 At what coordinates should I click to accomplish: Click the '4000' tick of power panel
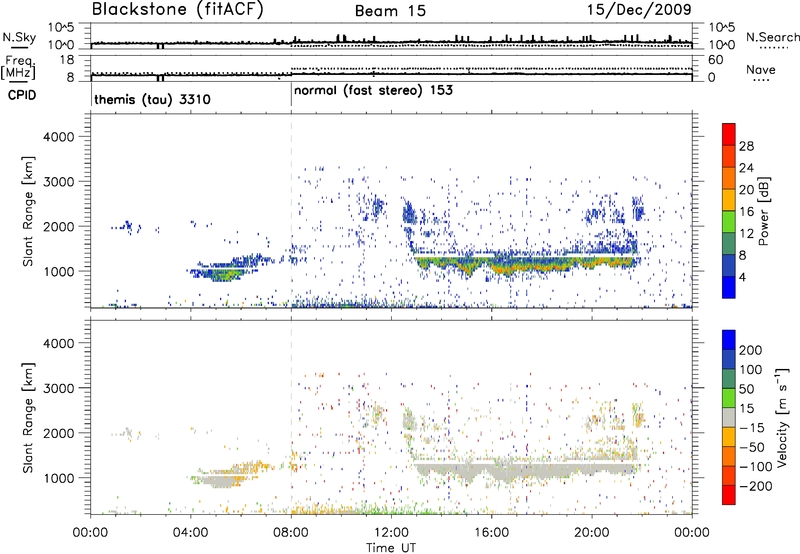click(59, 137)
